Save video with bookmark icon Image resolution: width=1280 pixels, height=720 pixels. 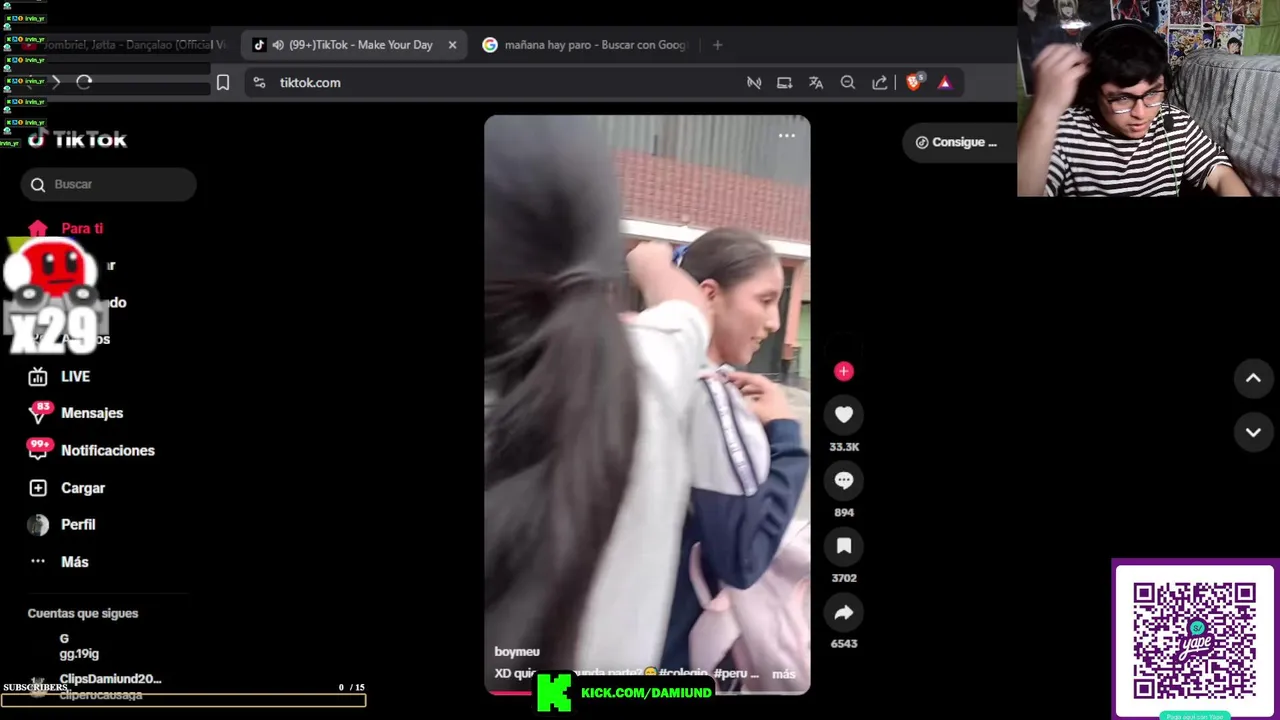844,546
